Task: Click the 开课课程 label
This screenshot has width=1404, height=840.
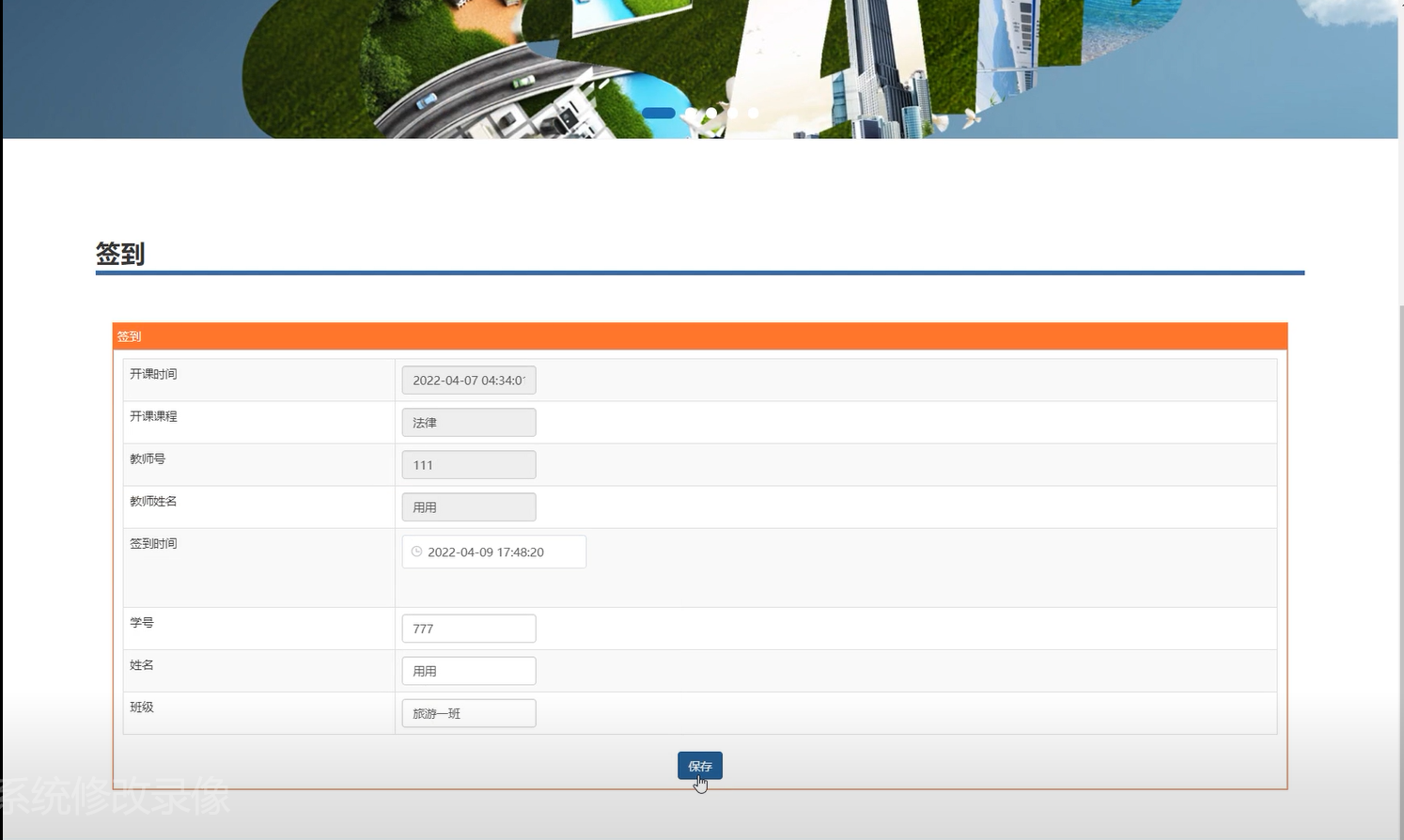Action: click(x=153, y=416)
